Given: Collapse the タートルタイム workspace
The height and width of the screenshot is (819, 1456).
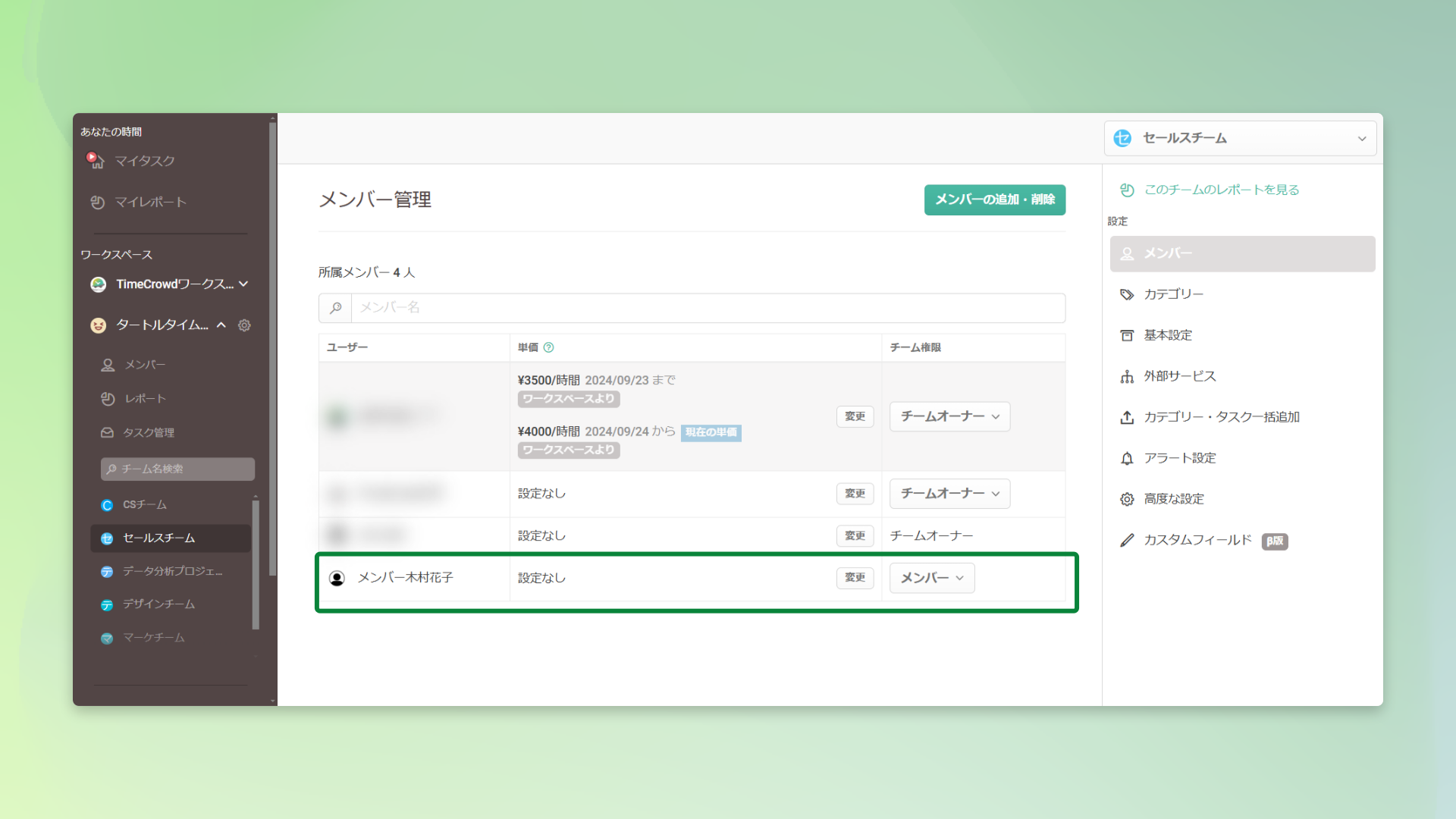Looking at the screenshot, I should click(221, 325).
